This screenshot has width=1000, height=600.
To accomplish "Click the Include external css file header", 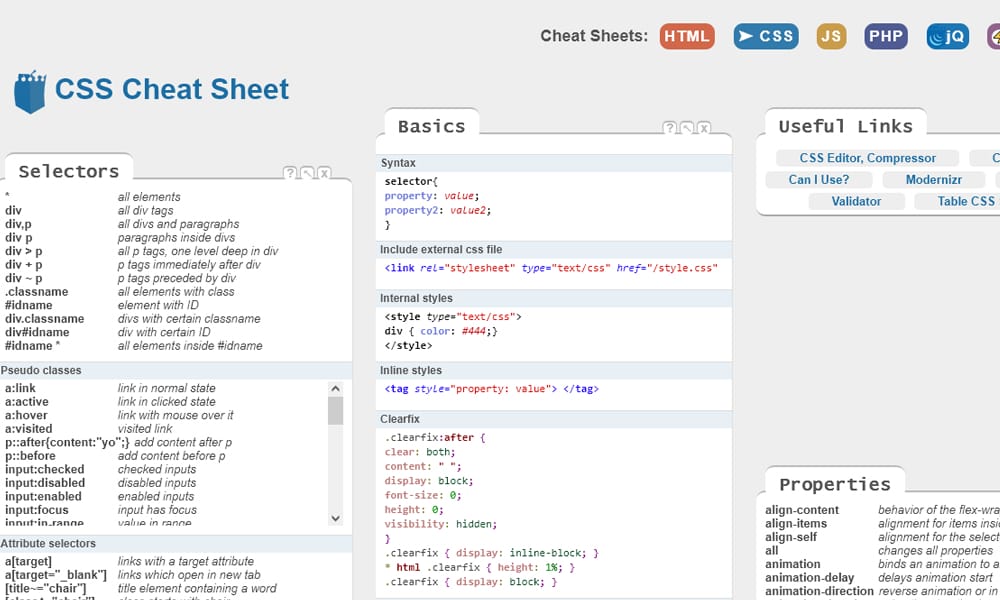I will (554, 249).
